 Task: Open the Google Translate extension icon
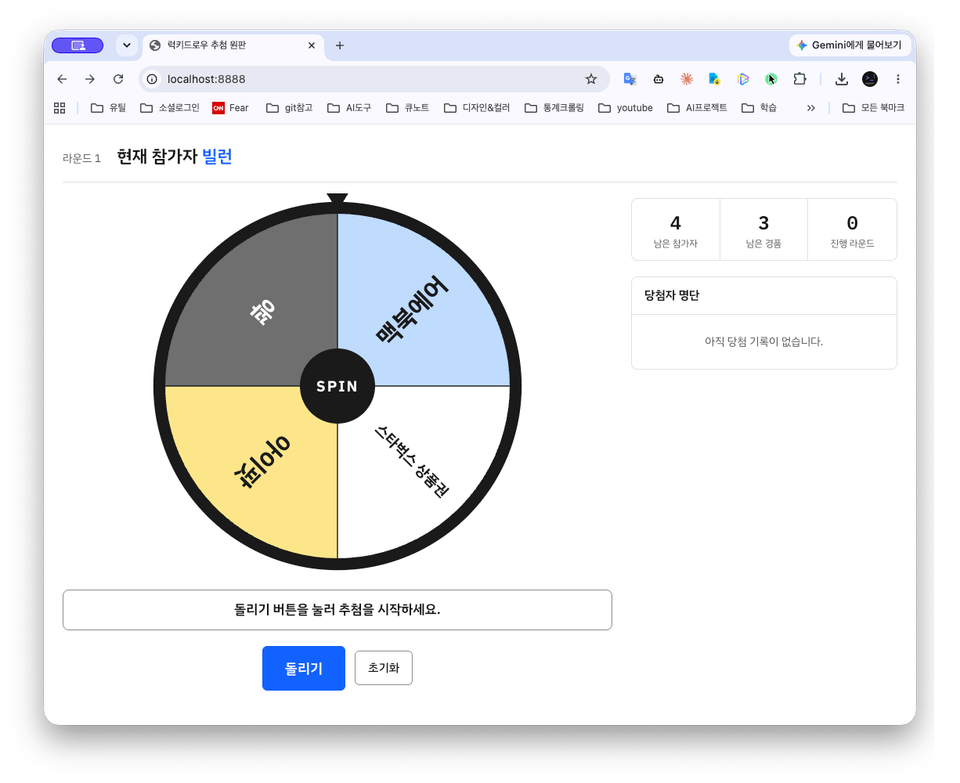click(629, 79)
